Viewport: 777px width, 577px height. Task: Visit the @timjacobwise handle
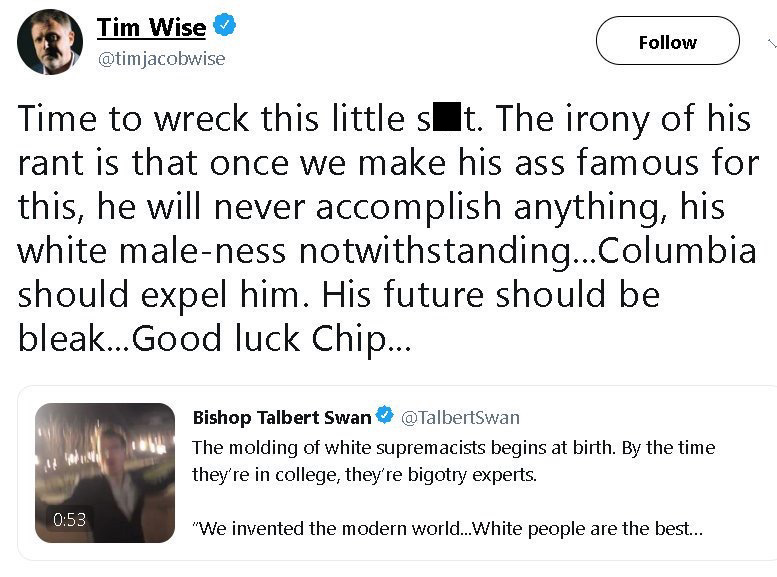coord(162,59)
